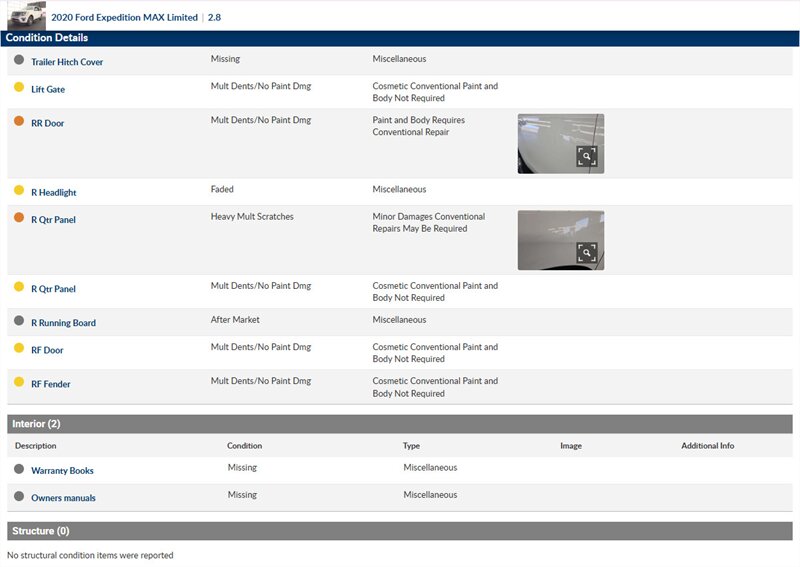Click the RF Fender link
Screen dimensions: 800x567
click(51, 384)
